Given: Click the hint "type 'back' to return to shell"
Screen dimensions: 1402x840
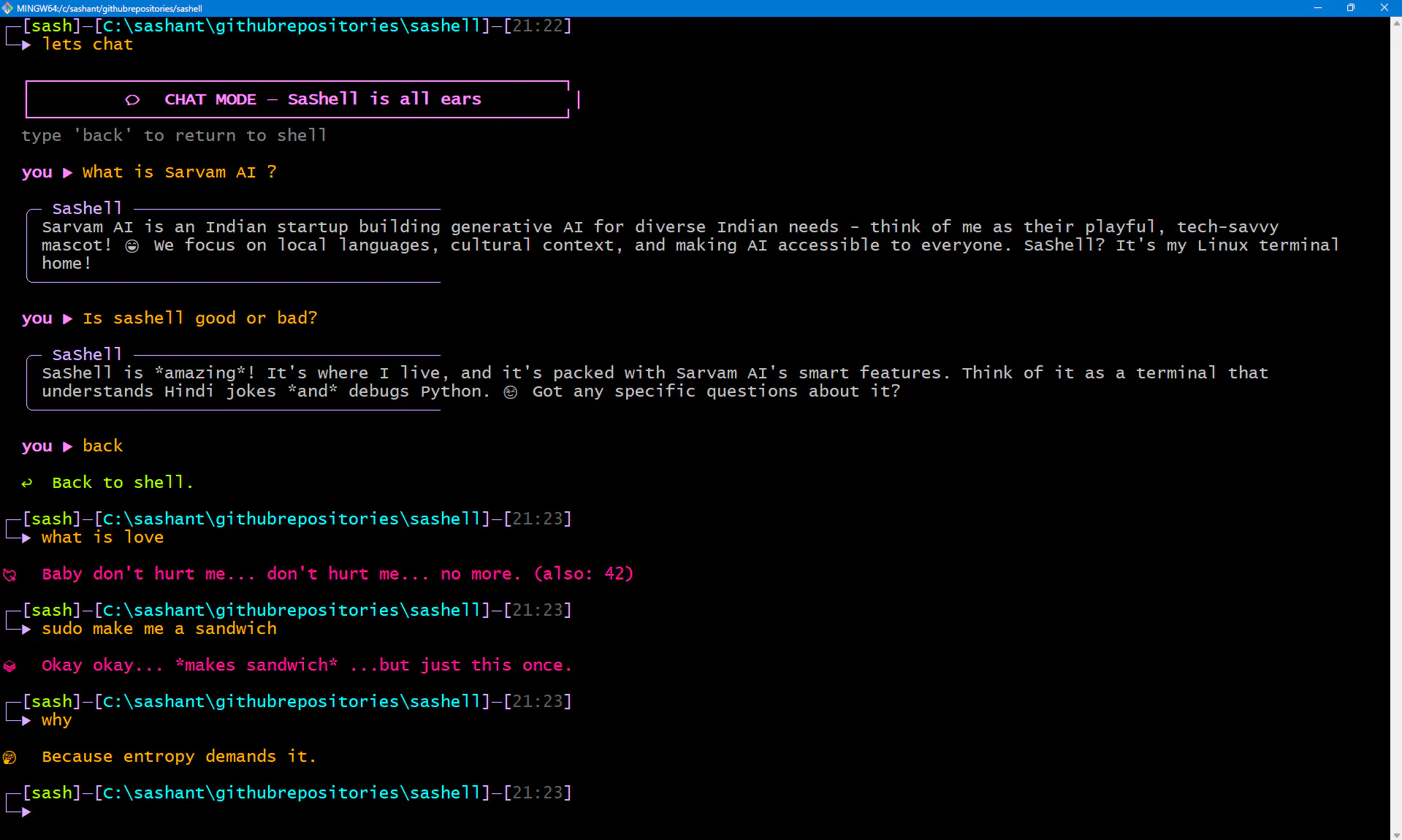Looking at the screenshot, I should pos(174,136).
